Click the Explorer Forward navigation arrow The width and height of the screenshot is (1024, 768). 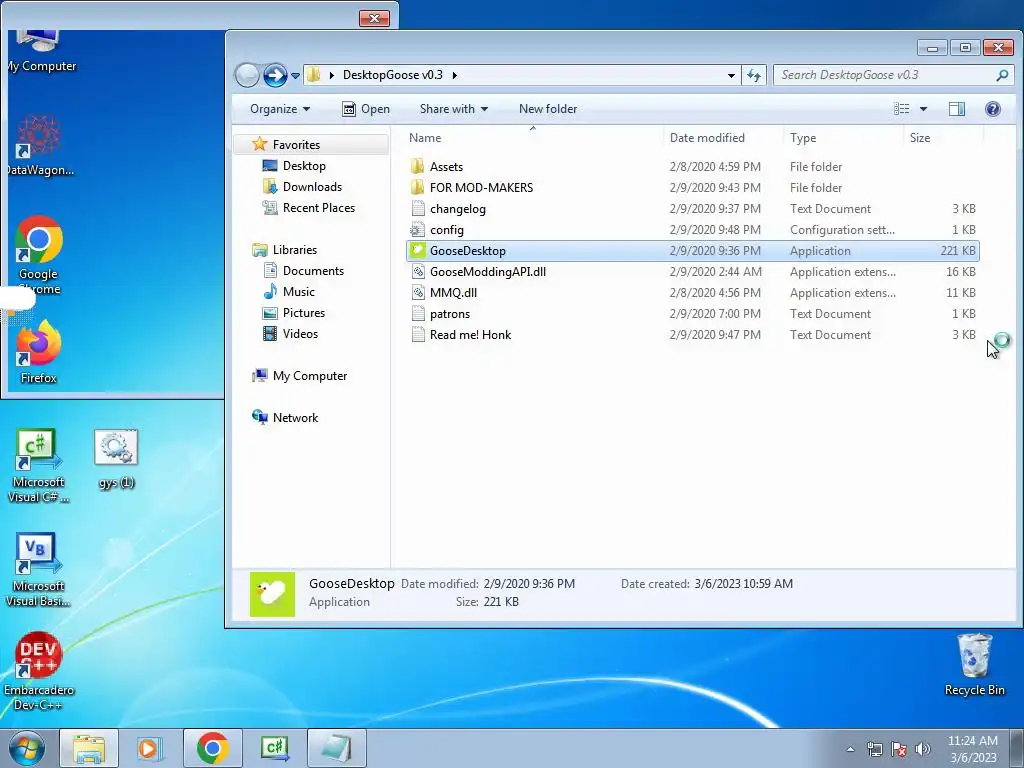click(275, 75)
